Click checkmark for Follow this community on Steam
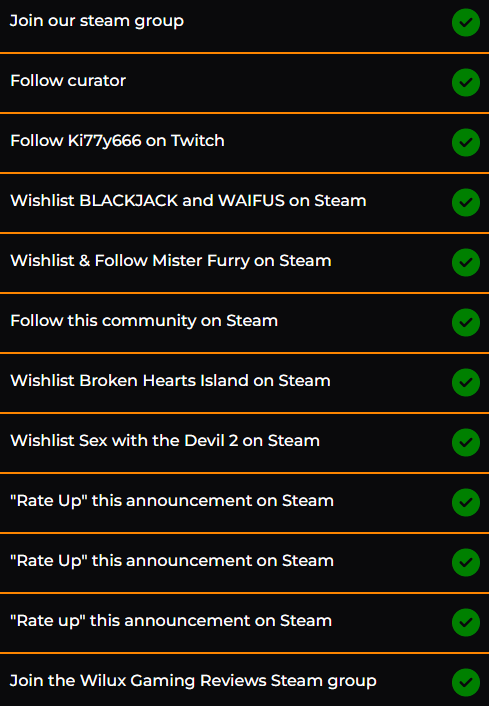Screen dimensions: 489x706 466,322
